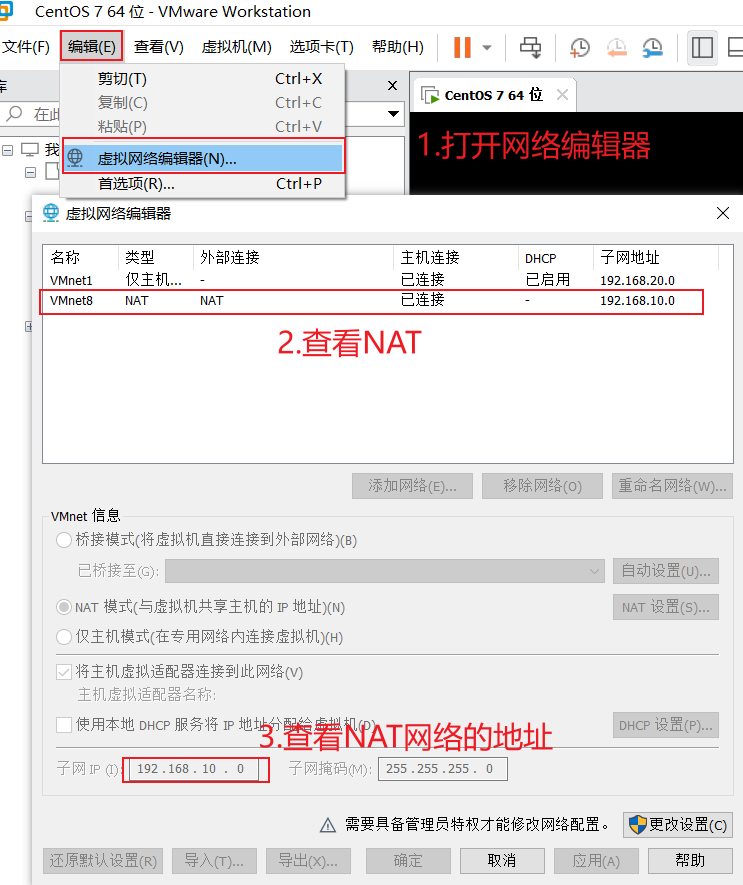
Task: Choose 剪切(T) from edit menu
Action: [x=203, y=79]
